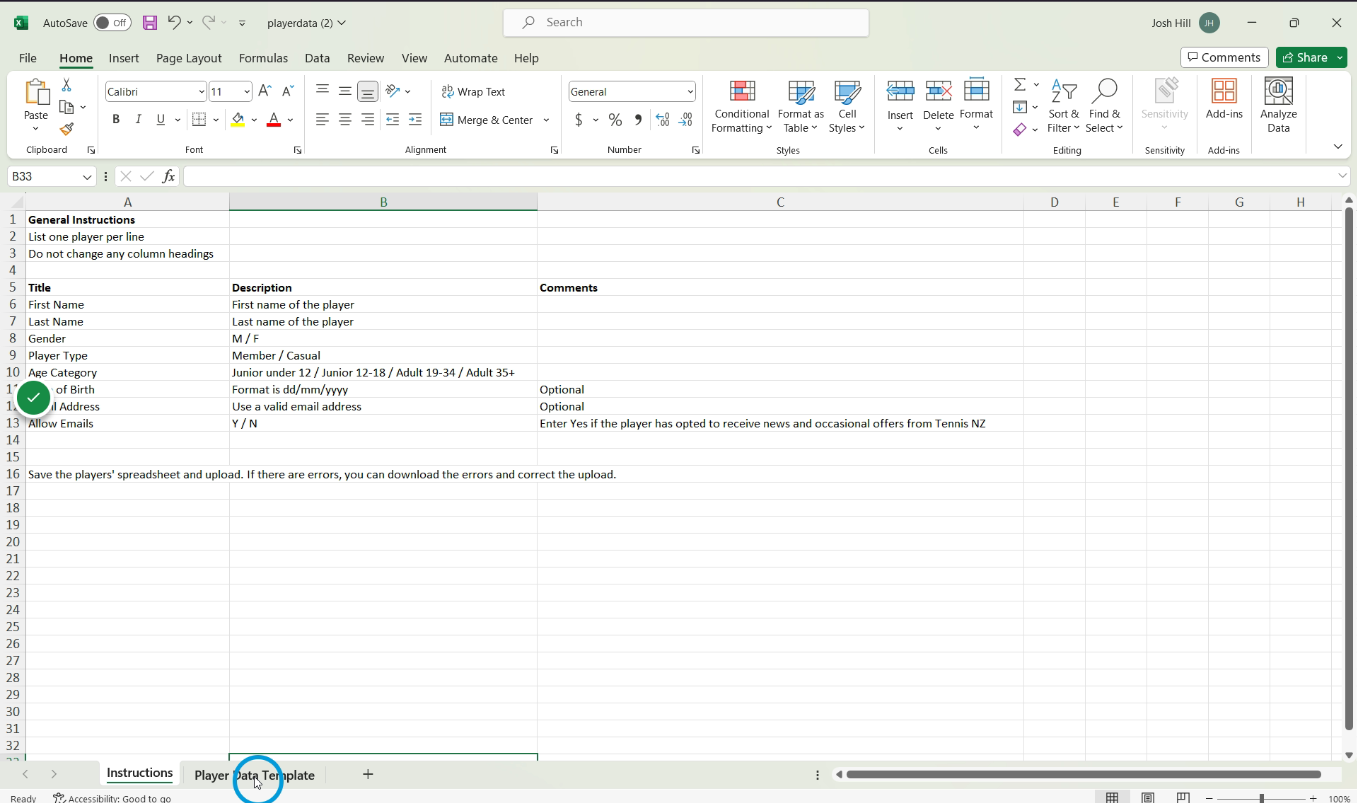Toggle Bold formatting
The height and width of the screenshot is (803, 1357).
pyautogui.click(x=116, y=120)
